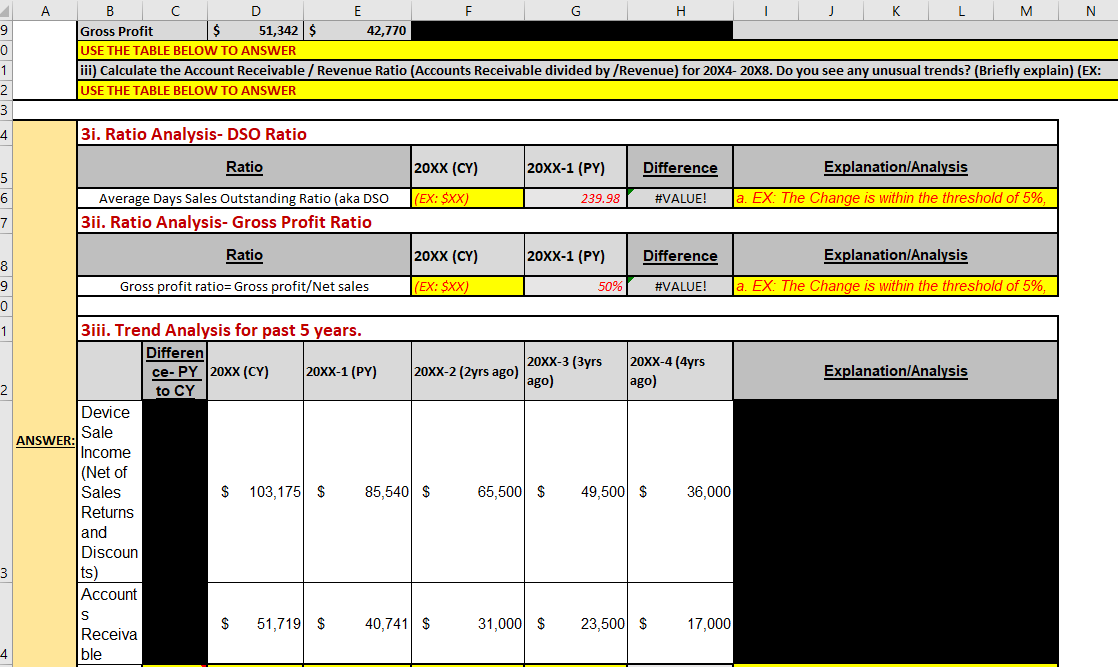Click the 'Difference- PY to CY' header cell
This screenshot has width=1118, height=667.
coord(175,371)
